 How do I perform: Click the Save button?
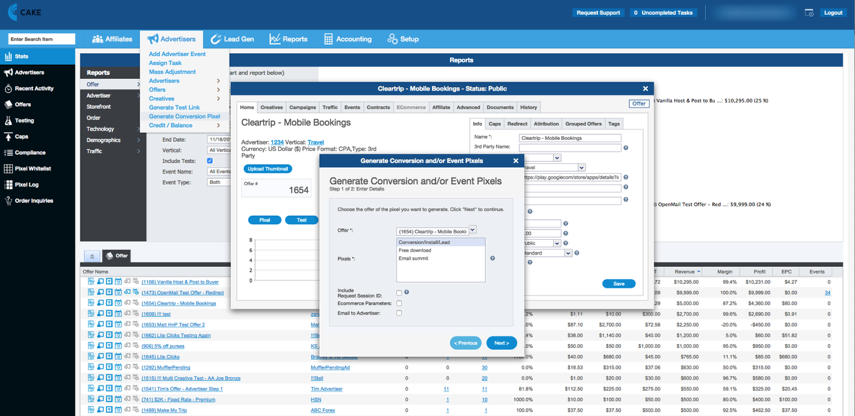619,284
